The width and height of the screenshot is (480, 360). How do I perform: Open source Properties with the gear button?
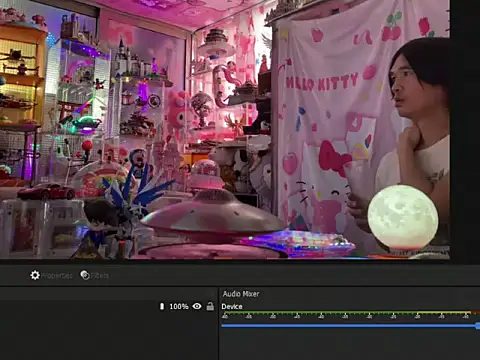51,275
